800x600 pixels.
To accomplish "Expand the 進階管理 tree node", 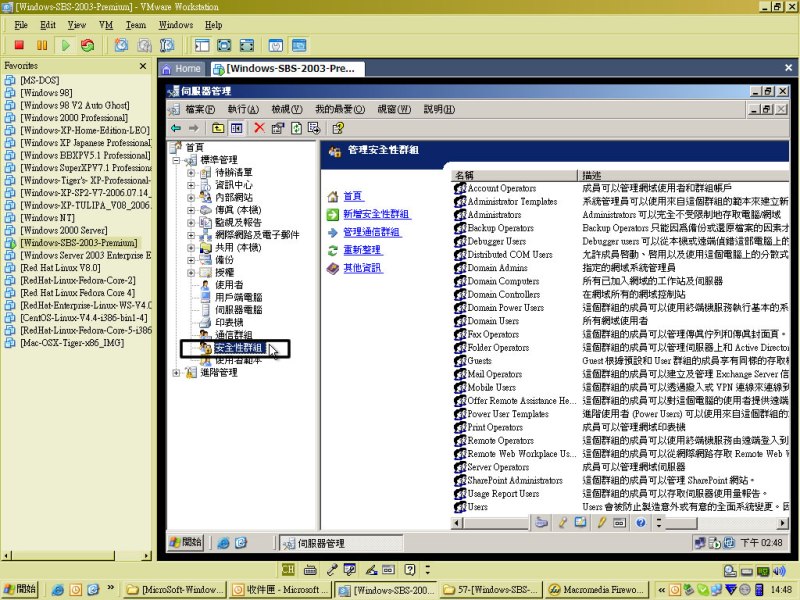I will pyautogui.click(x=177, y=373).
